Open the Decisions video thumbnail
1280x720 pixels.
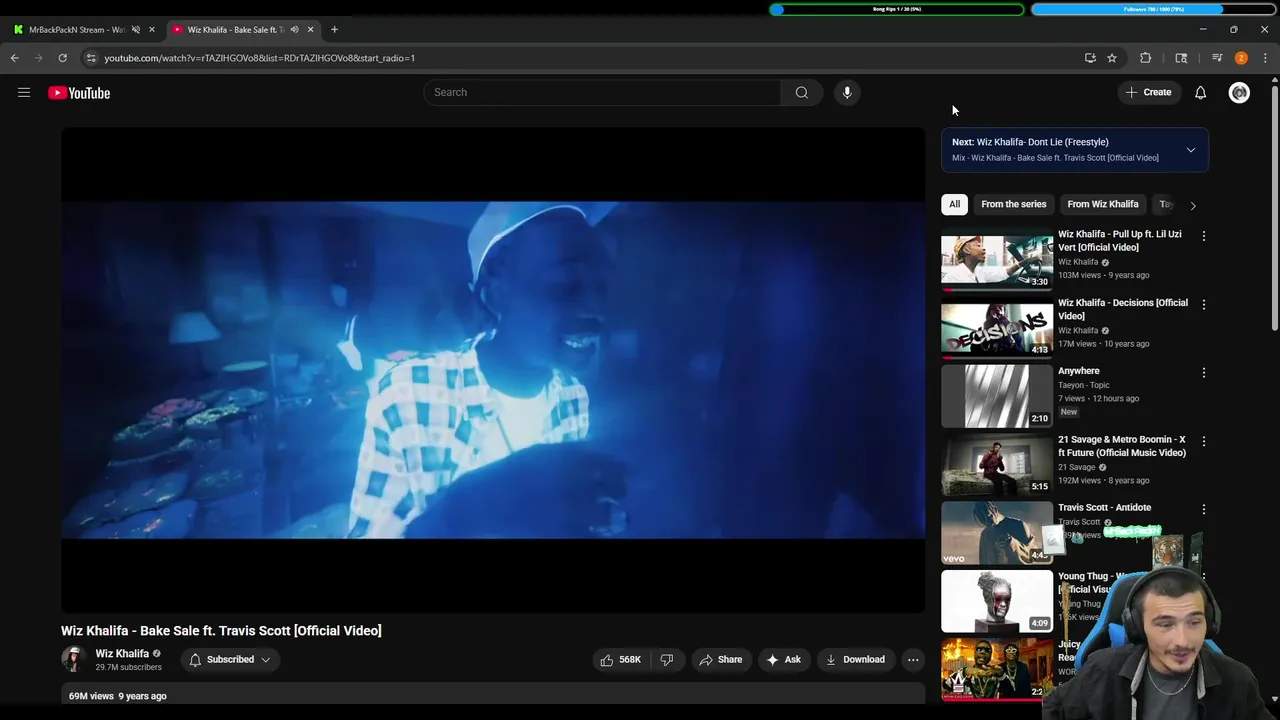pyautogui.click(x=997, y=328)
